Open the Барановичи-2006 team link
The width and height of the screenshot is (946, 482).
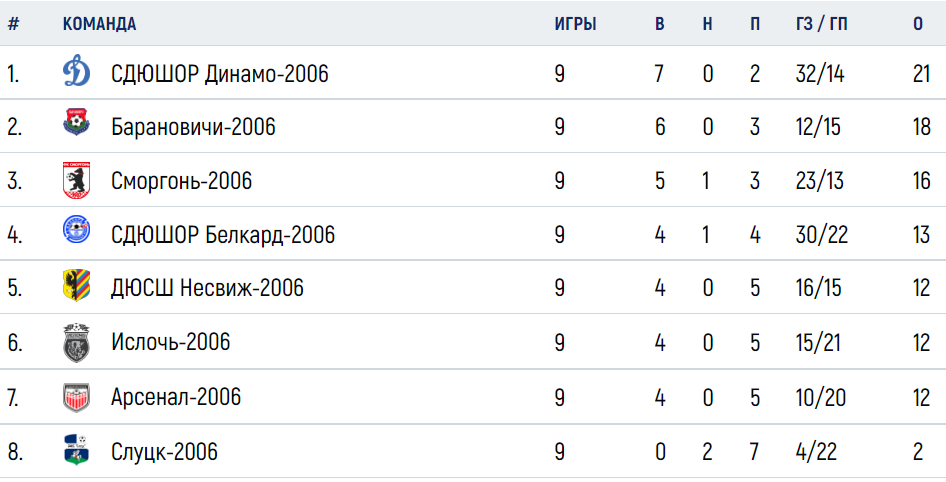pos(193,127)
